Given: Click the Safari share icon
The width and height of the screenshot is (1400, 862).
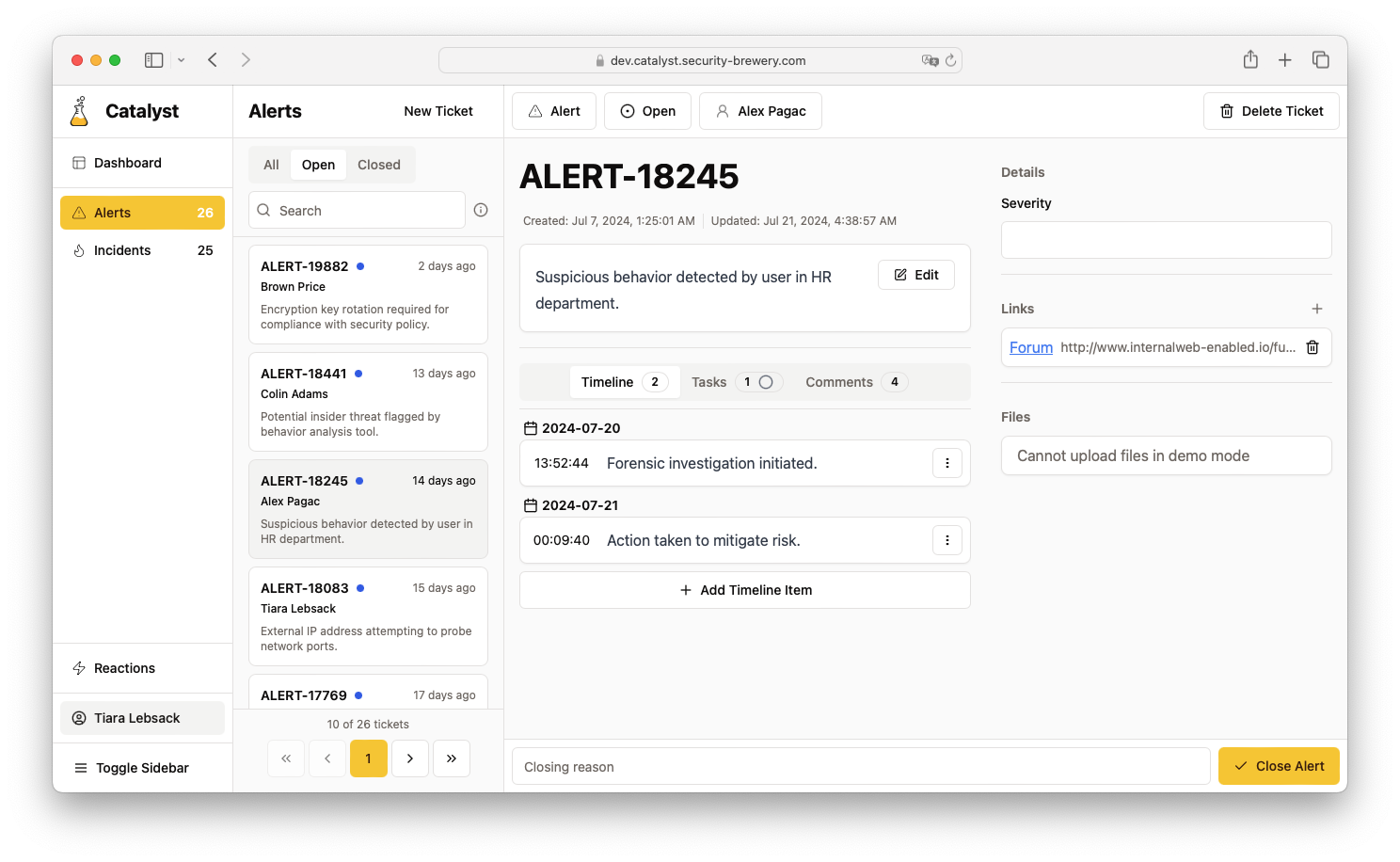Looking at the screenshot, I should tap(1249, 60).
